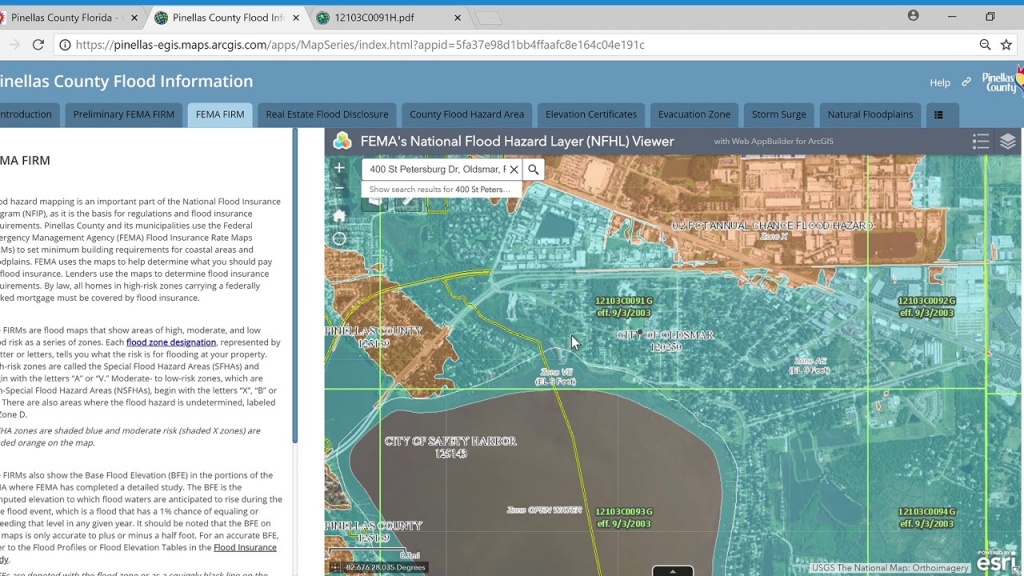Image resolution: width=1024 pixels, height=576 pixels.
Task: Click the My Location target icon
Action: [340, 239]
